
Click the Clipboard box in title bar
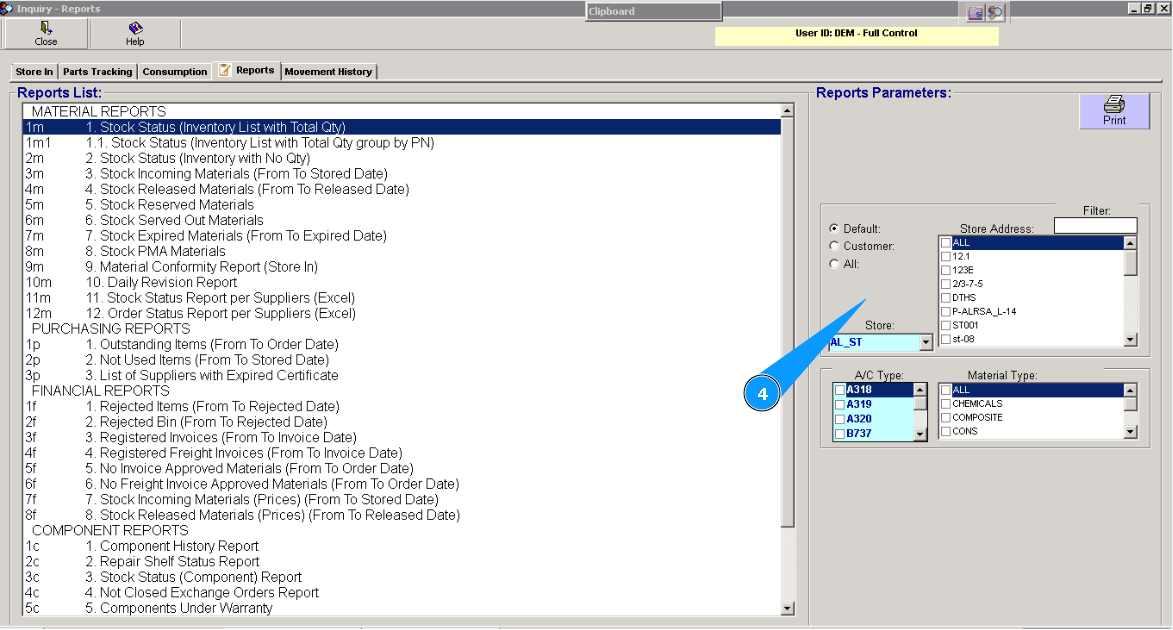click(654, 11)
